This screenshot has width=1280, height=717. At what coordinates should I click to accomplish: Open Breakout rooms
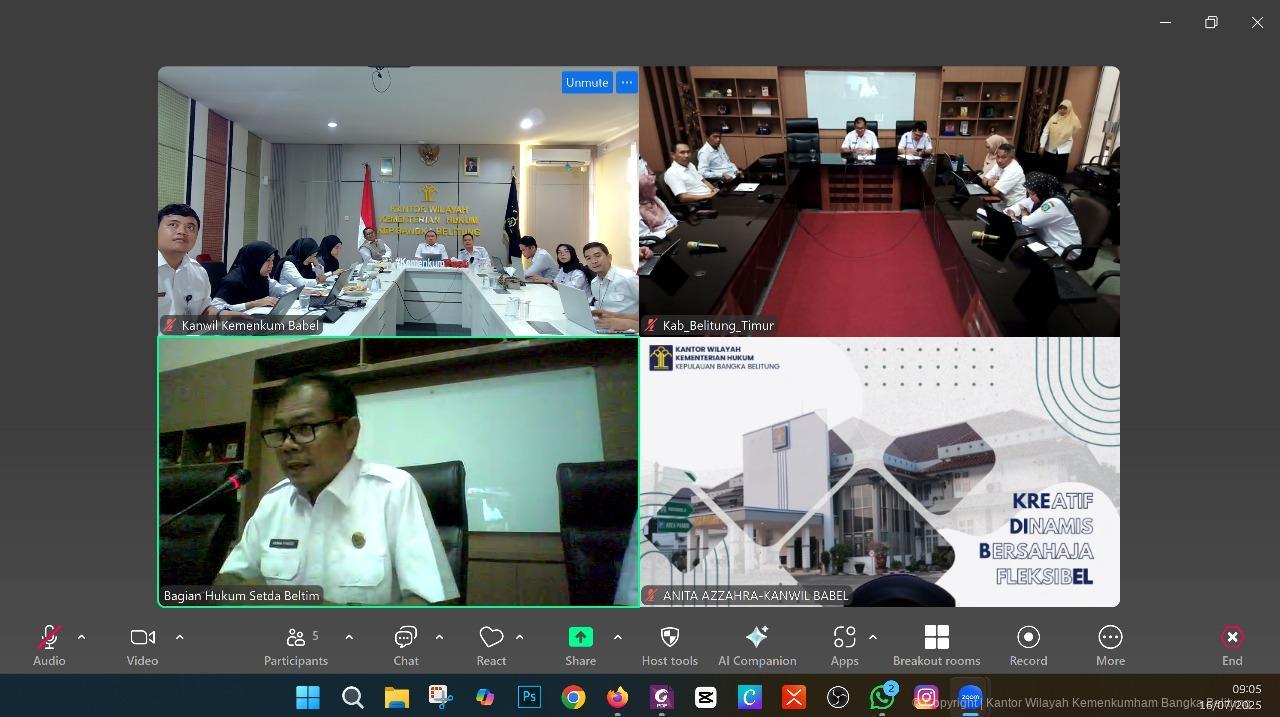pos(936,638)
